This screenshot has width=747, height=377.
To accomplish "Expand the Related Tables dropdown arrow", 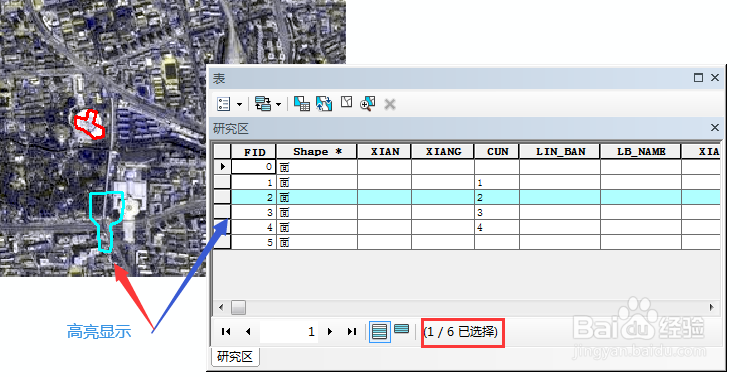I will point(278,104).
